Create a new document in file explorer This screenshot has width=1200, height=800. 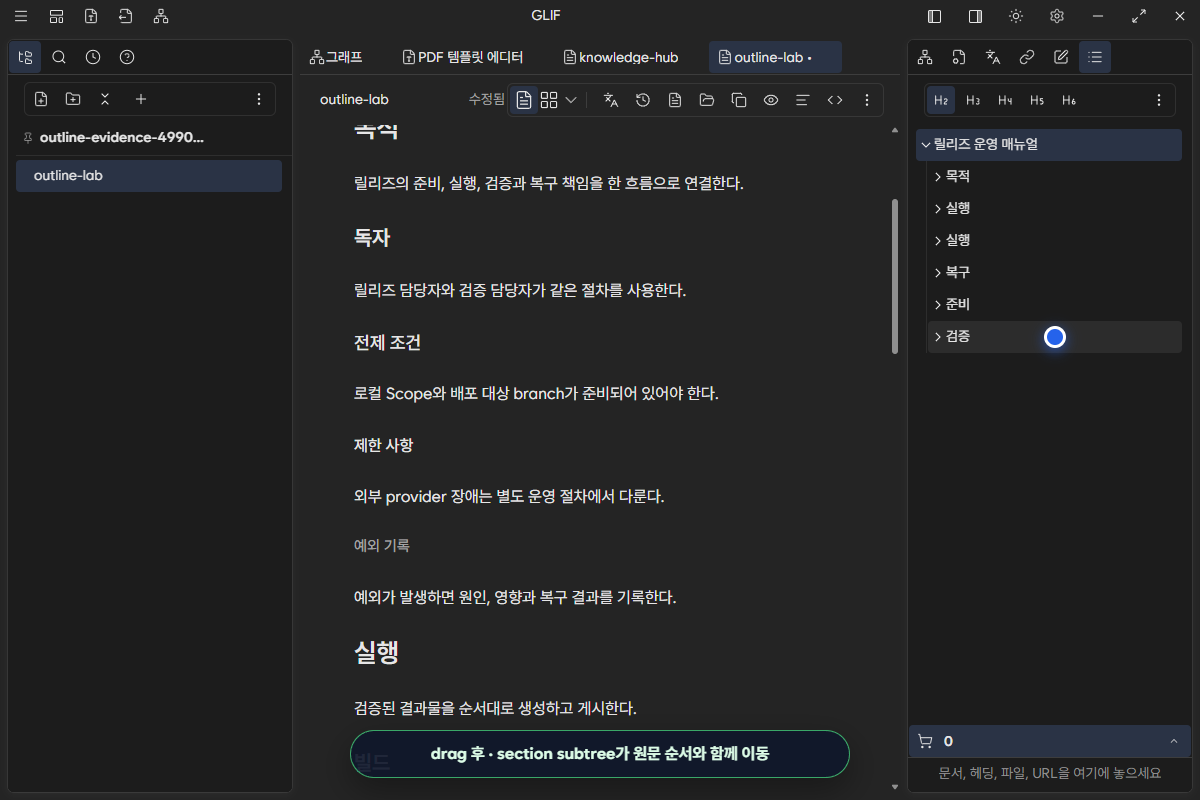[x=41, y=99]
